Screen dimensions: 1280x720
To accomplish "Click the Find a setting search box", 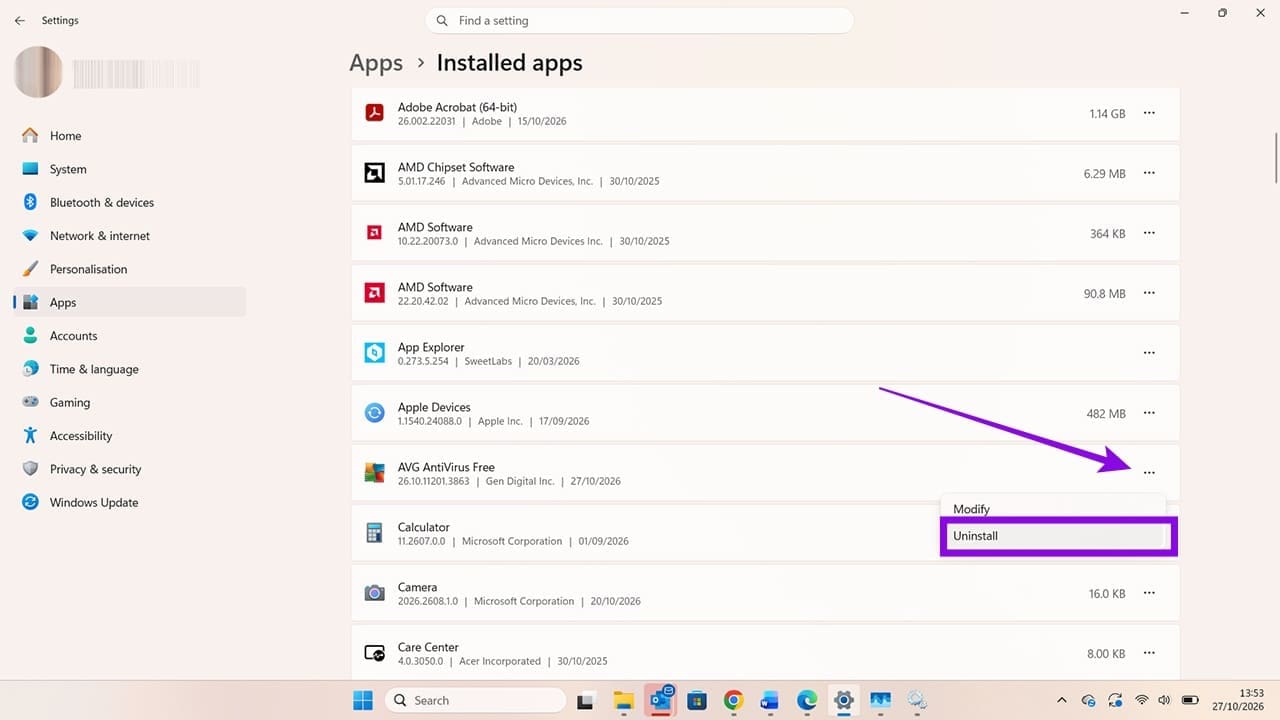I will point(640,20).
